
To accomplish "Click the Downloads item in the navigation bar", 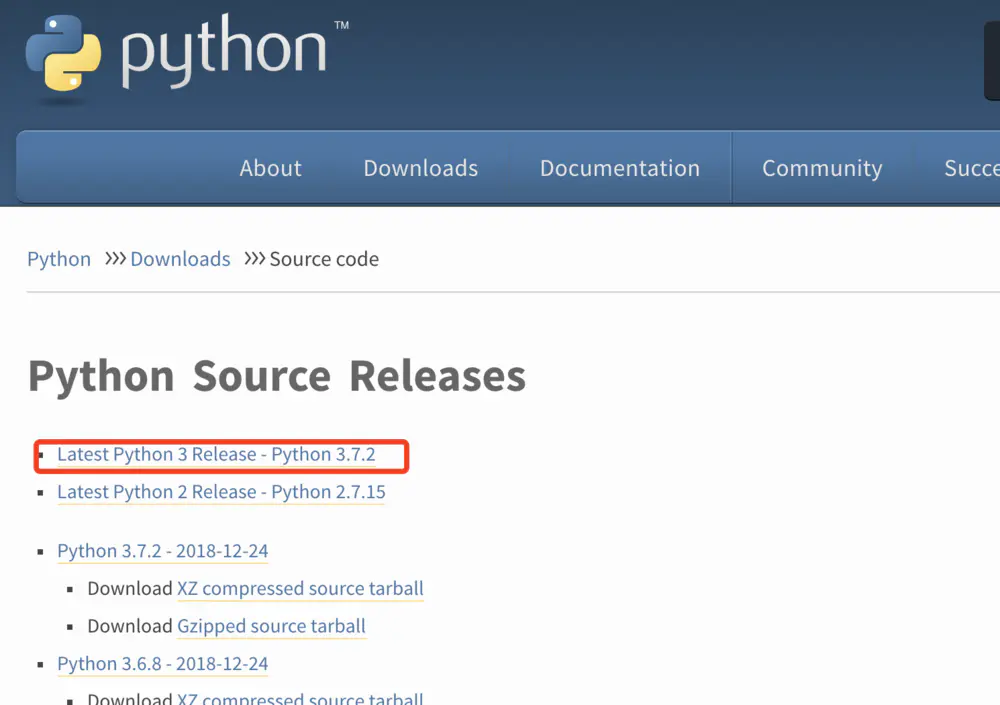I will 420,168.
